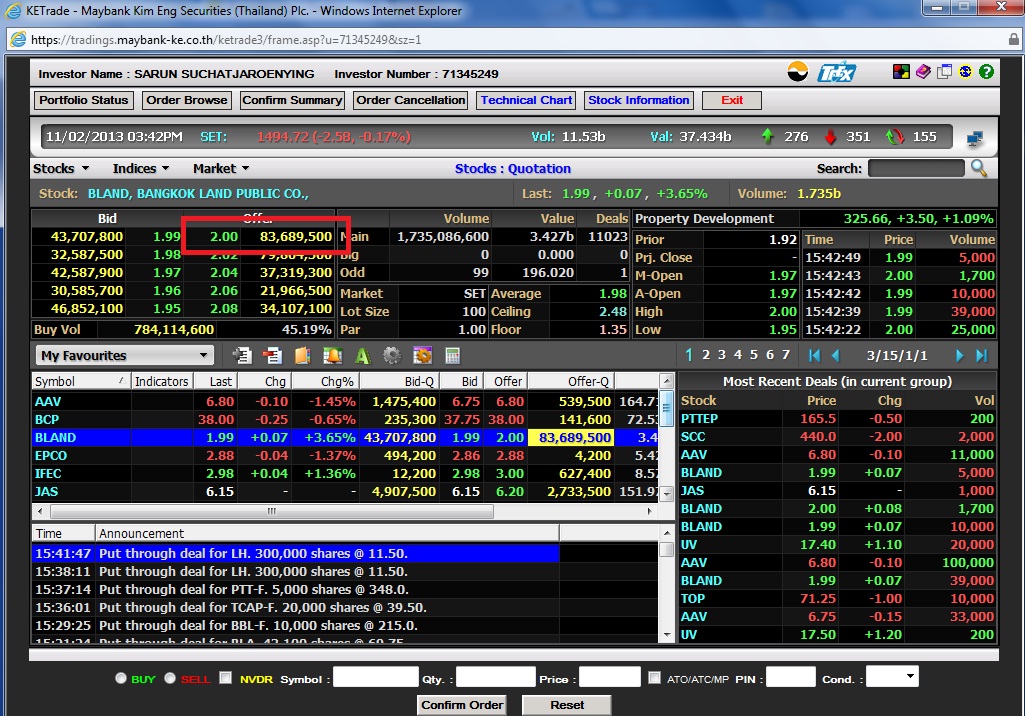Screen dimensions: 1025x716
Task: Open the purple help book icon
Action: point(923,72)
